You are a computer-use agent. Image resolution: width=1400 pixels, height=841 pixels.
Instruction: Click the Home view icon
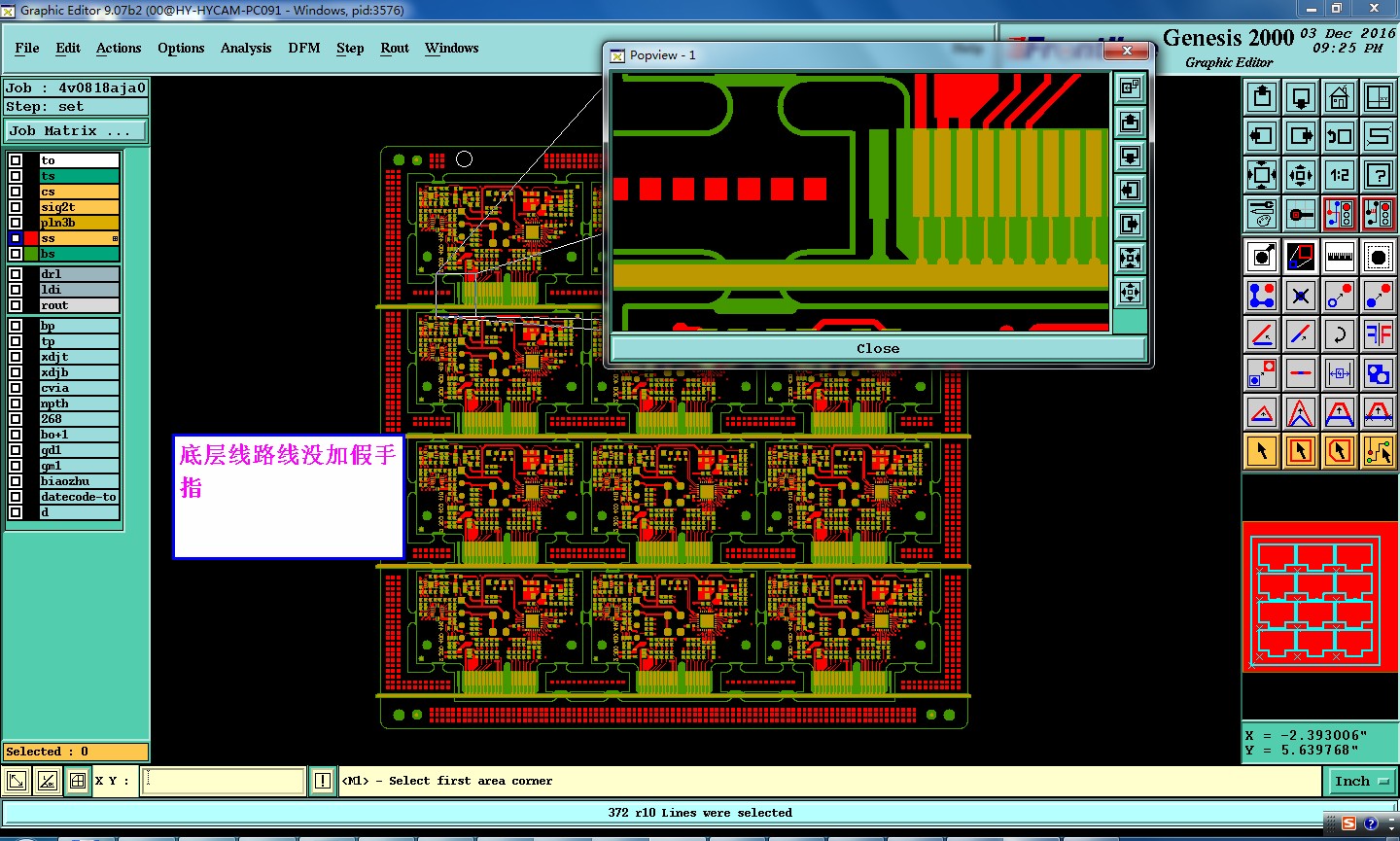[1339, 97]
